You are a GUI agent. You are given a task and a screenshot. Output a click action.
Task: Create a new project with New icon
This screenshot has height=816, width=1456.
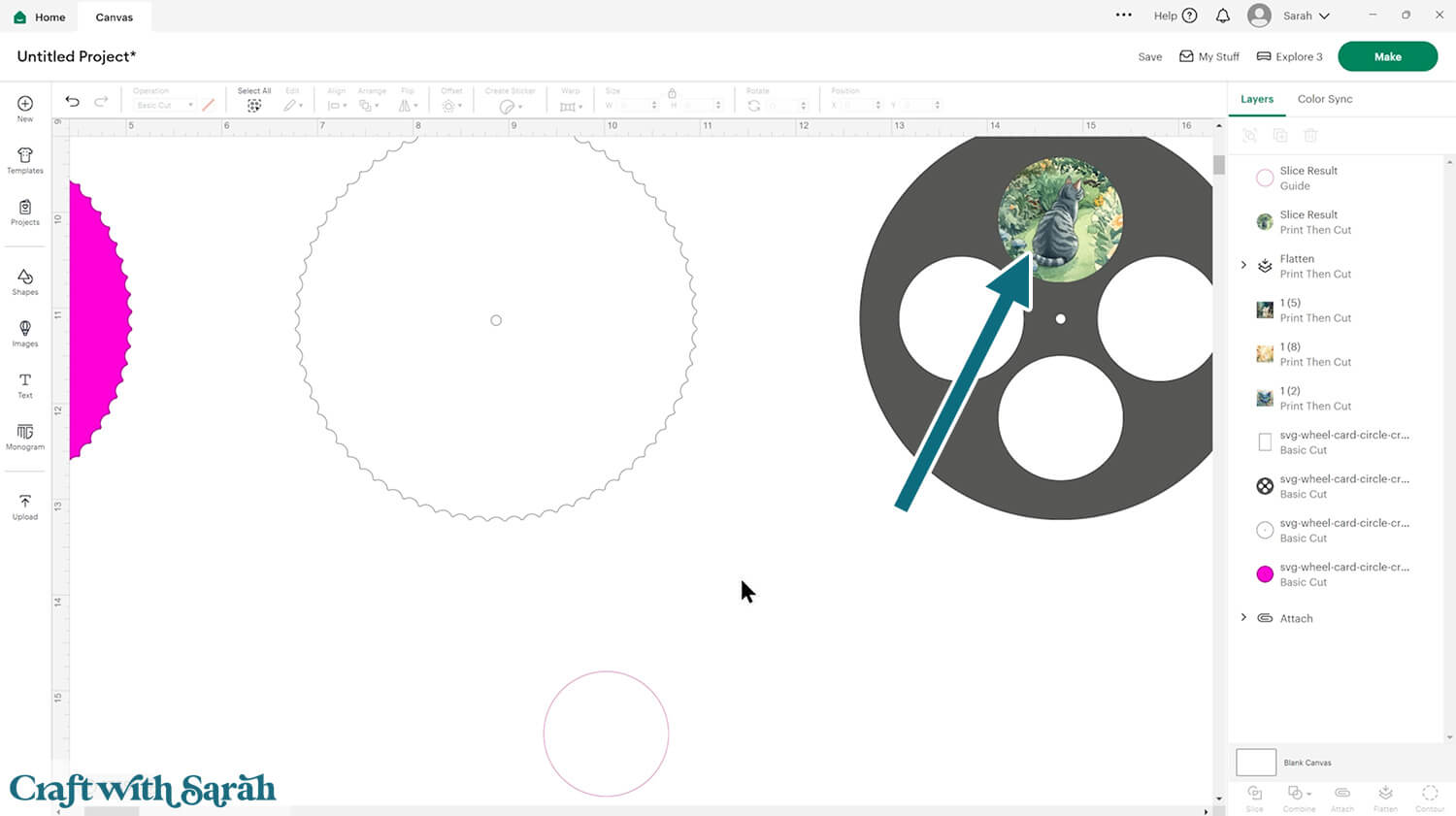click(x=25, y=104)
